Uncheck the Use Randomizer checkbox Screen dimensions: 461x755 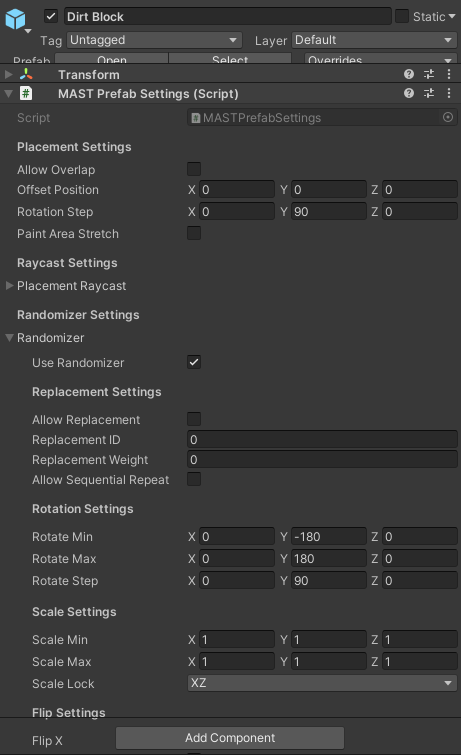(194, 362)
